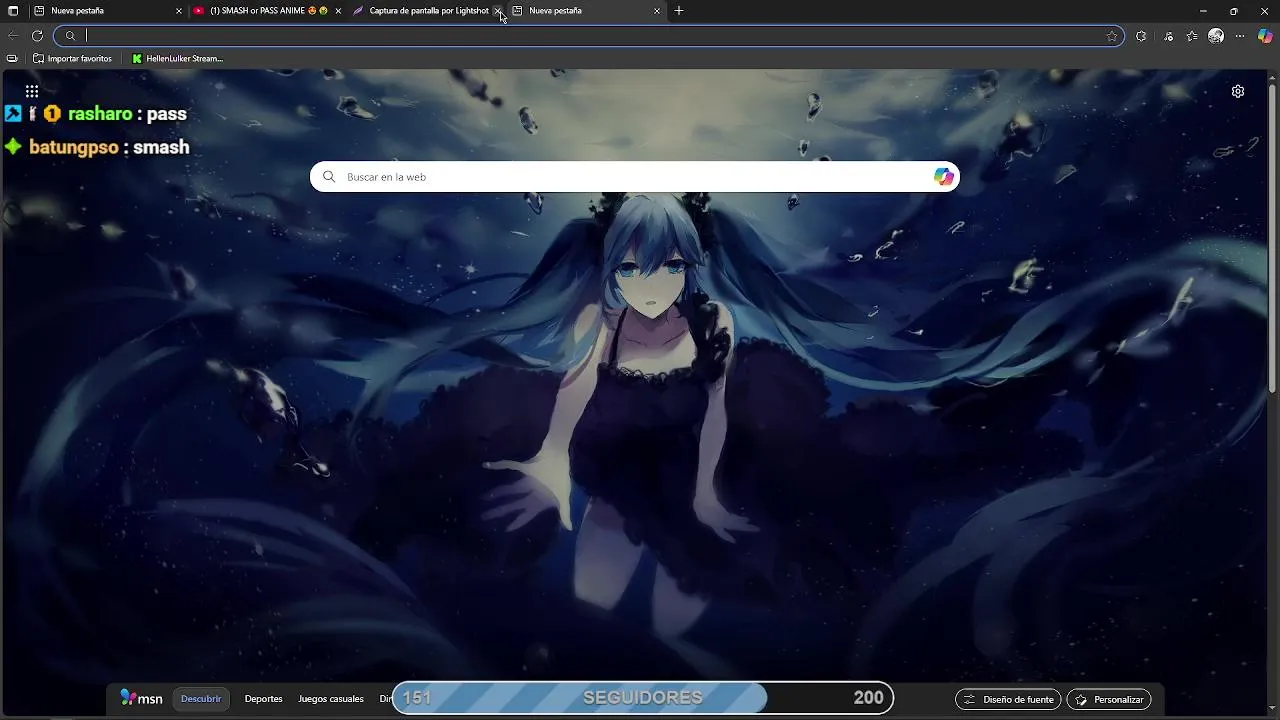The width and height of the screenshot is (1280, 720).
Task: Click the msn logo
Action: [x=141, y=698]
